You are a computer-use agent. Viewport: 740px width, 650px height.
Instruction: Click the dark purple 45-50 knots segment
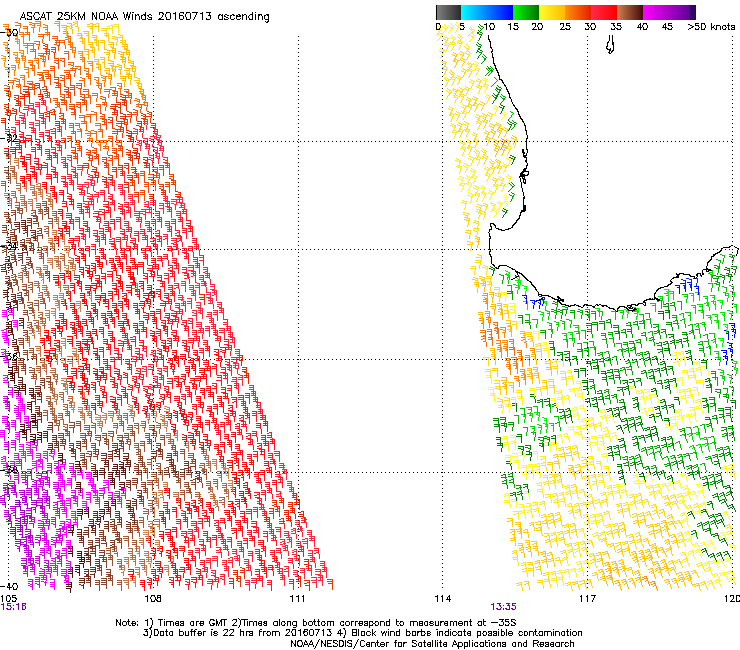(682, 12)
